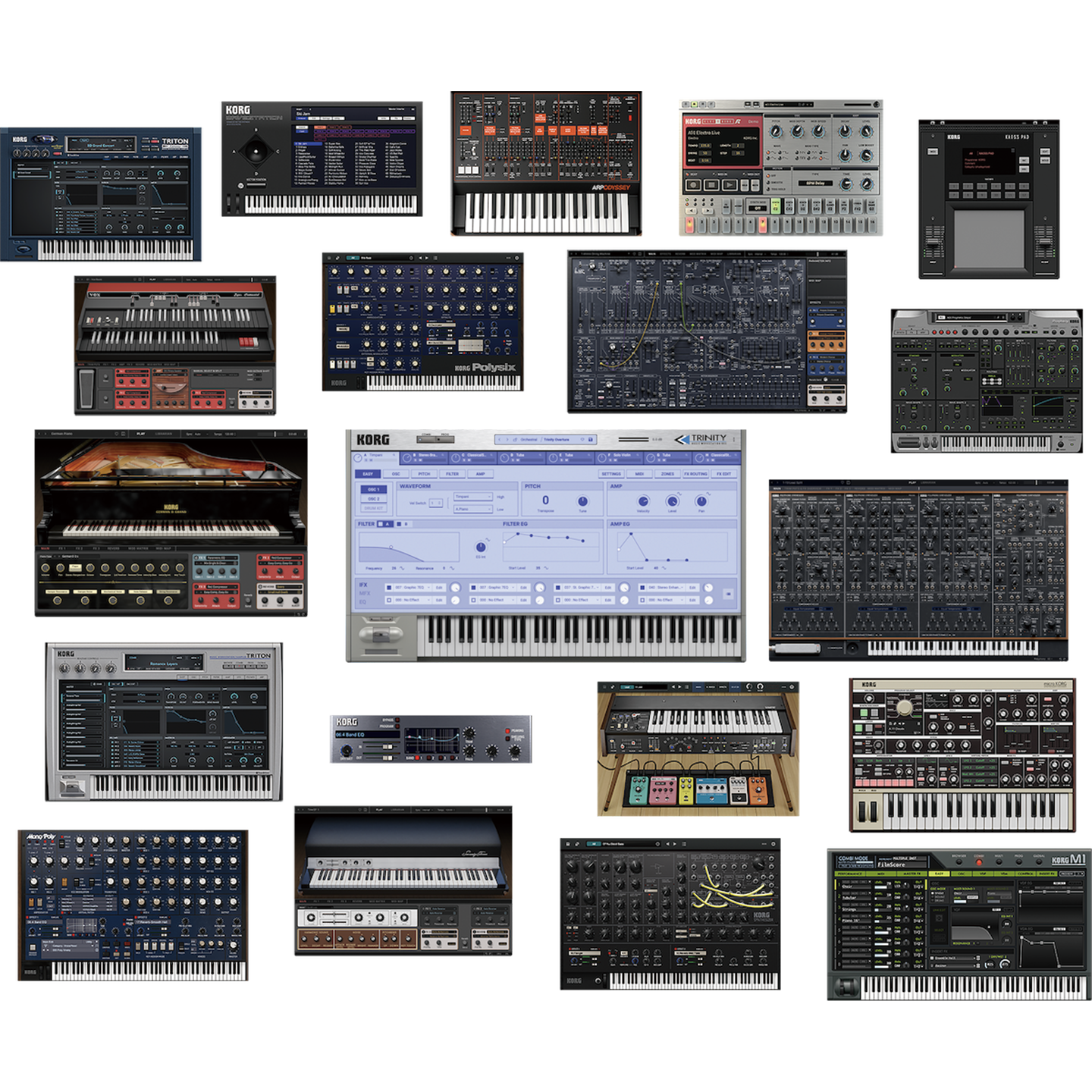Open the 007 St. Graphic 7 effect dropdown
Screen dimensions: 1092x1092
point(583,587)
